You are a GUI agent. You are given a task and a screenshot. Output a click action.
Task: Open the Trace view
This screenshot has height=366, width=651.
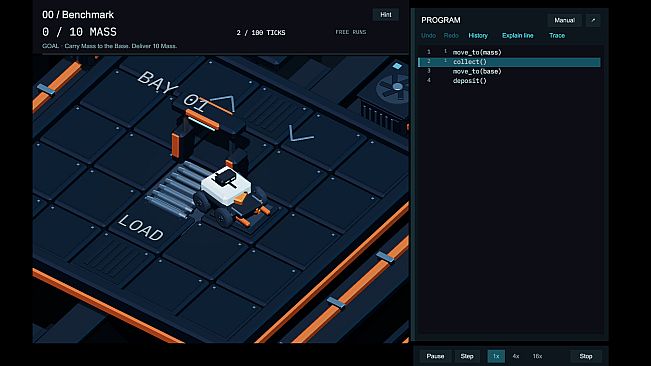[557, 36]
